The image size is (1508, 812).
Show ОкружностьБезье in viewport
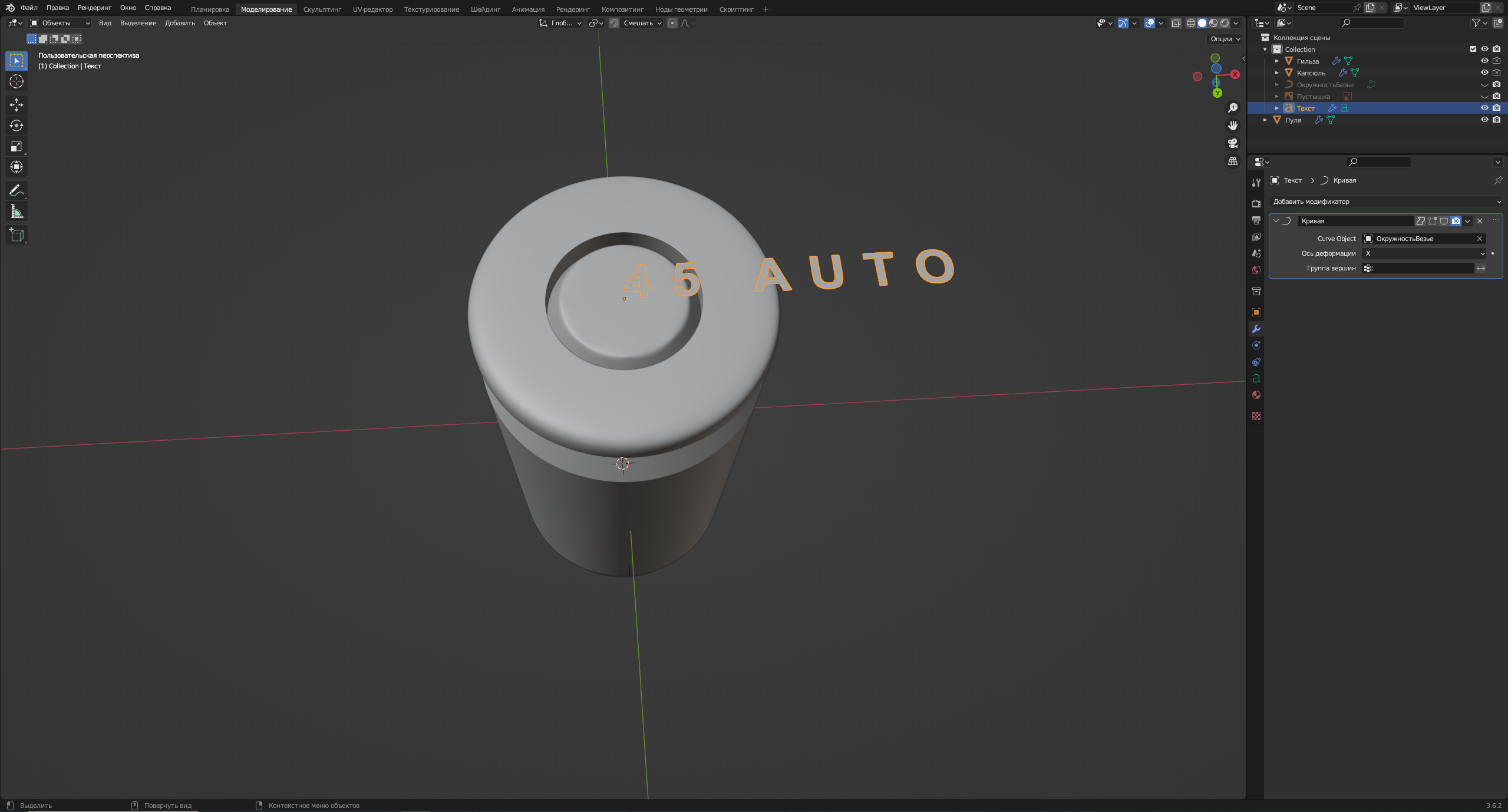[1484, 84]
